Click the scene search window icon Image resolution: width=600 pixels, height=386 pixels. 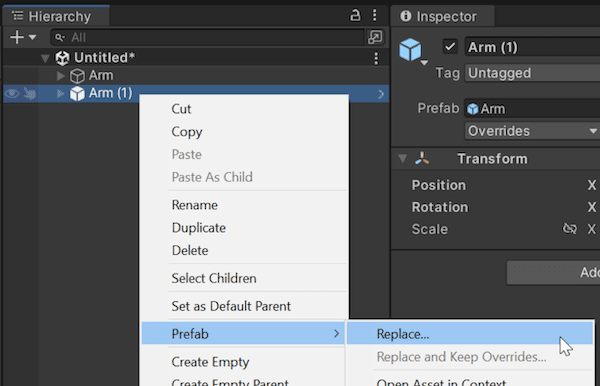pyautogui.click(x=375, y=37)
